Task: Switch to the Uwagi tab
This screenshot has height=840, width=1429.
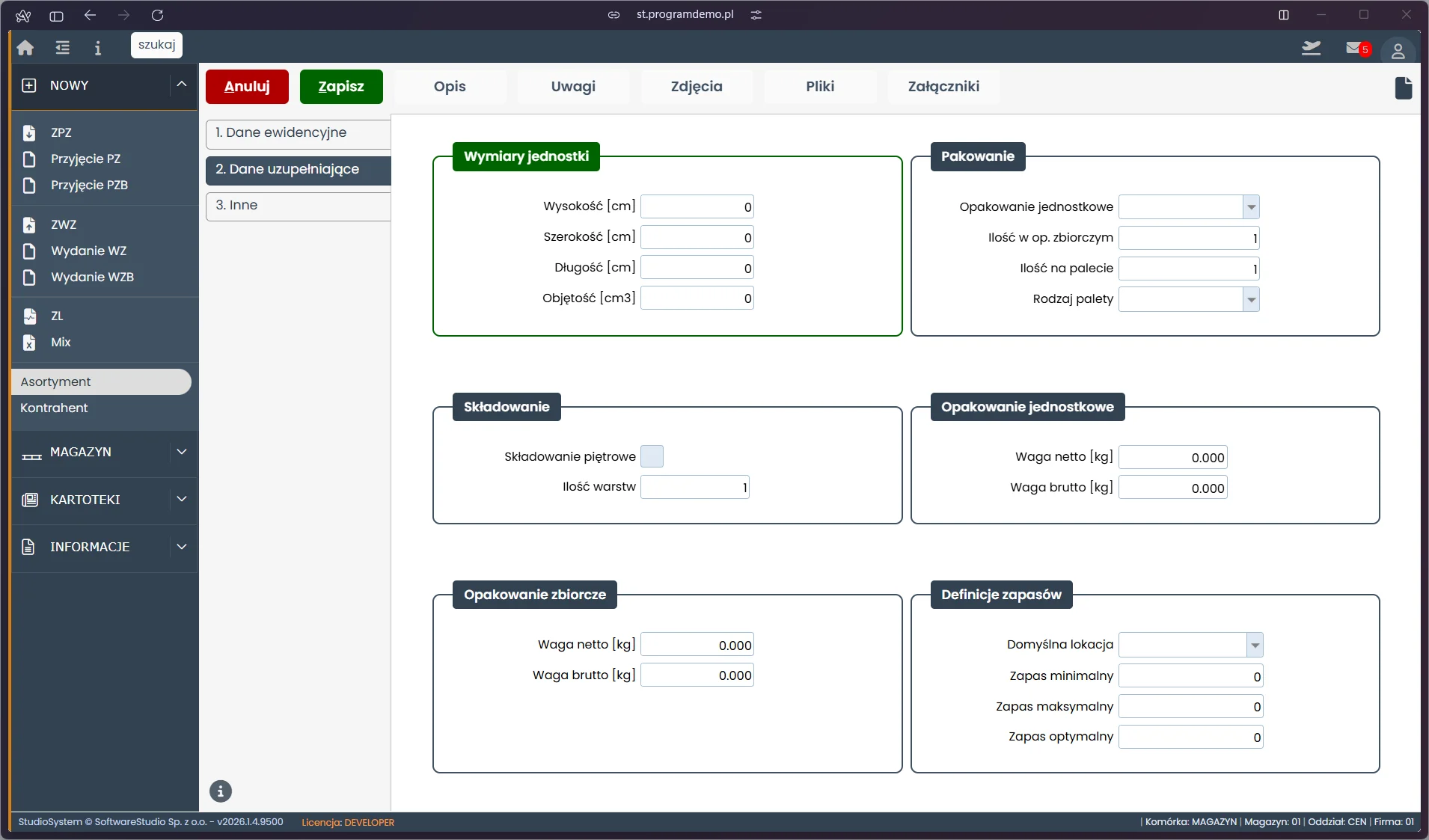Action: pos(573,87)
